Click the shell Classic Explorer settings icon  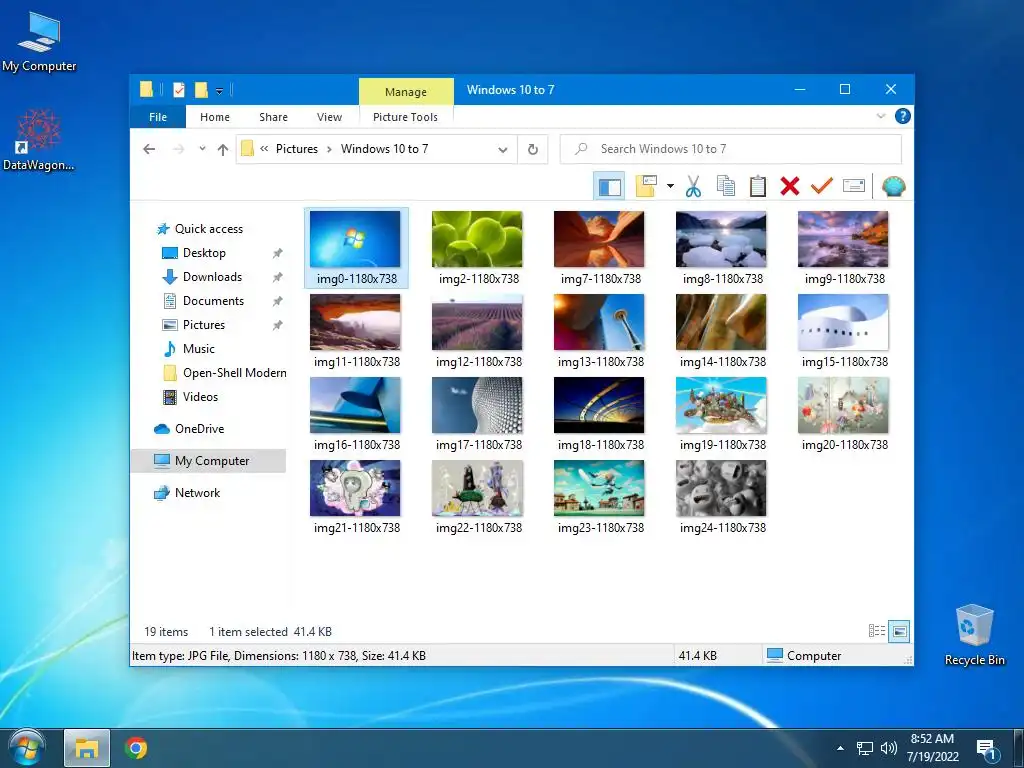click(x=893, y=187)
